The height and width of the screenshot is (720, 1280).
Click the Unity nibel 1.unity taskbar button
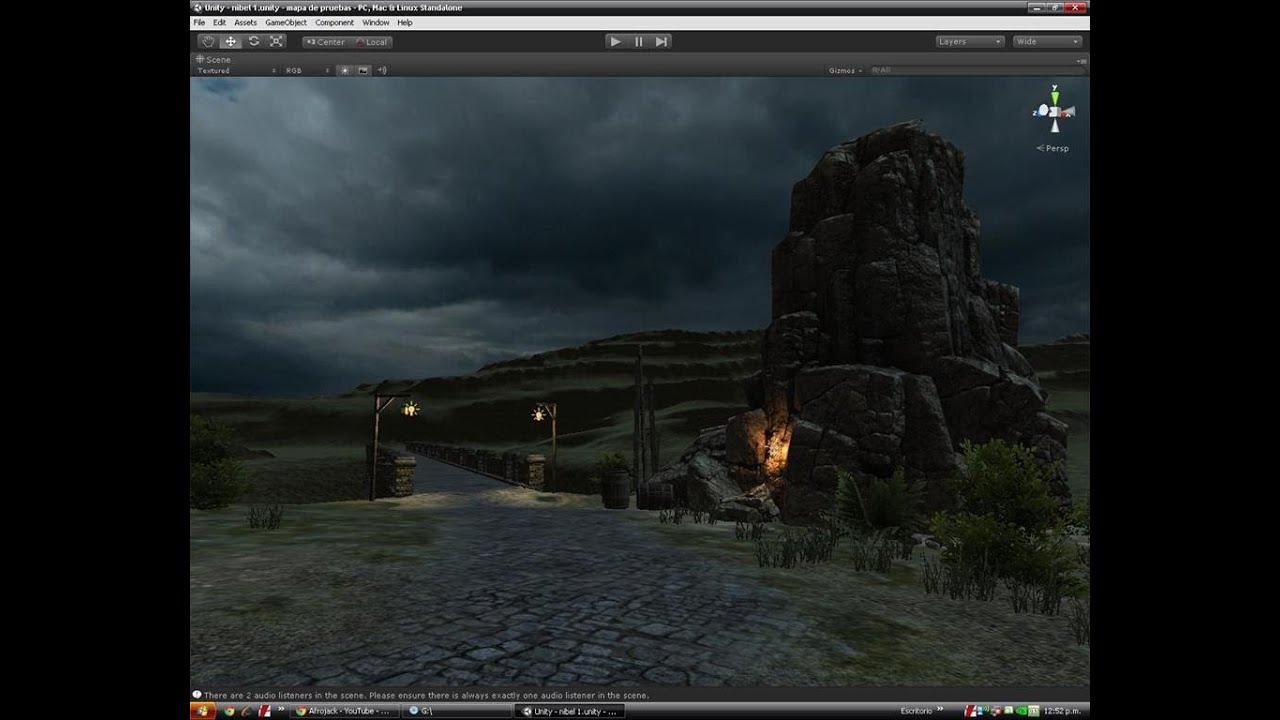pyautogui.click(x=572, y=711)
